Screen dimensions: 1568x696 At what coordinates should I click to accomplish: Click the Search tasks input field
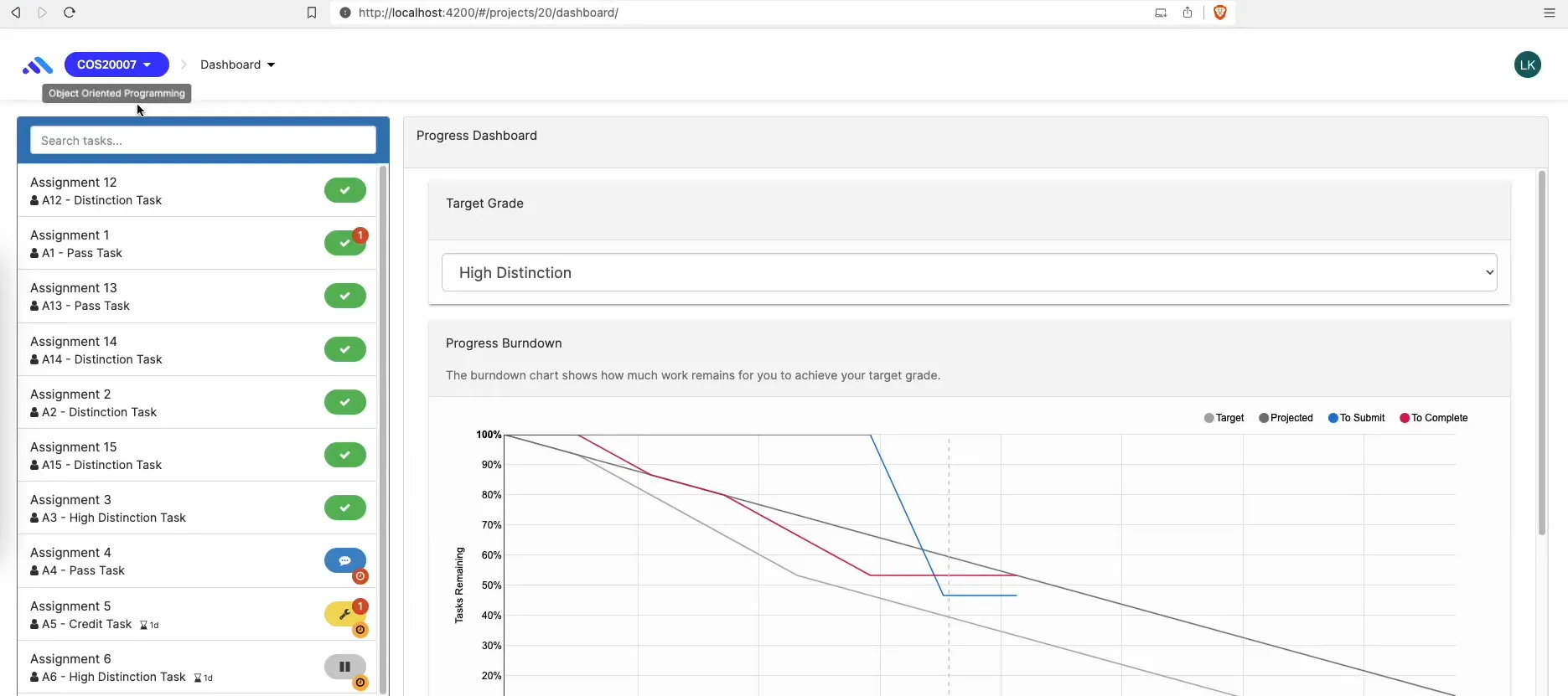[x=203, y=141]
